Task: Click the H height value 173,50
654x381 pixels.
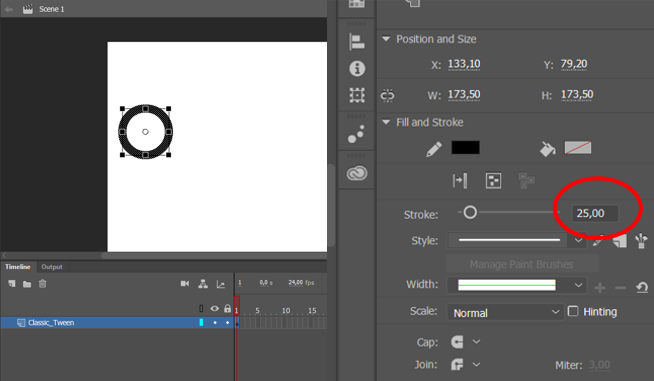Action: (x=577, y=95)
